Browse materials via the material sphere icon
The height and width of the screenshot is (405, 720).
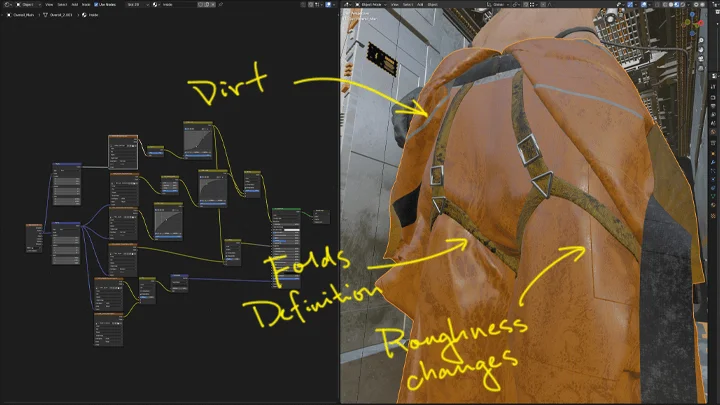coord(156,5)
